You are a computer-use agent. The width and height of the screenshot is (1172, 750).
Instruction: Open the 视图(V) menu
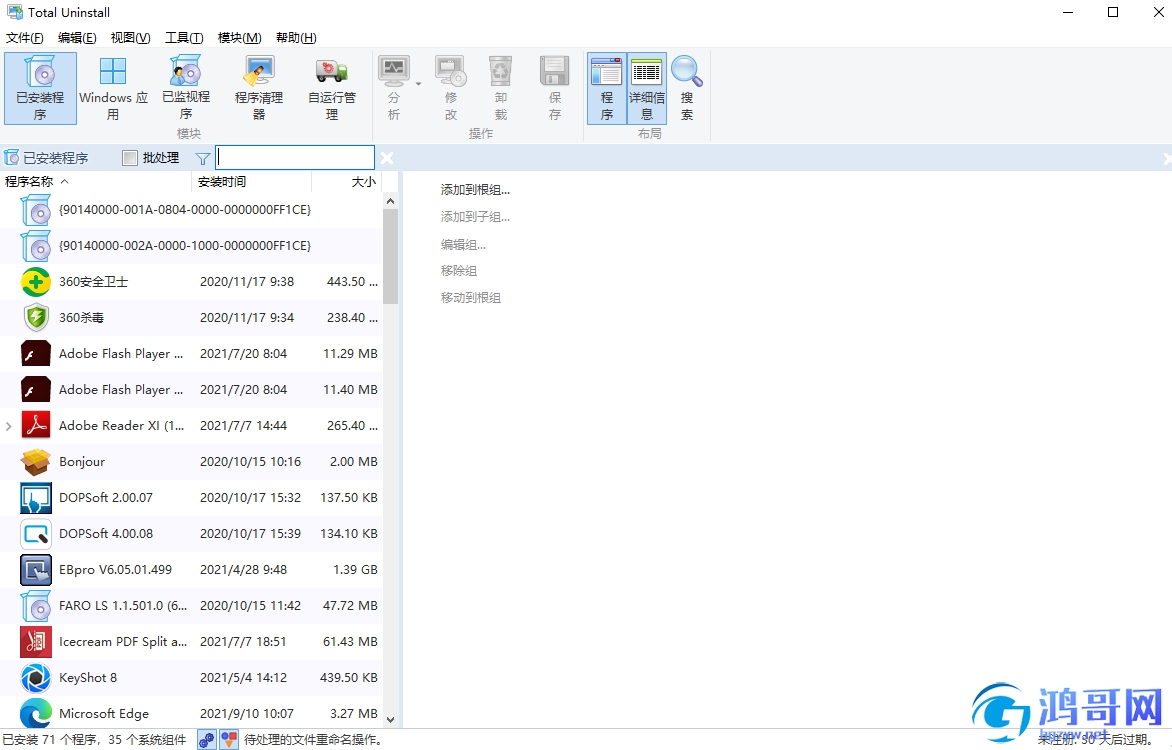click(130, 37)
